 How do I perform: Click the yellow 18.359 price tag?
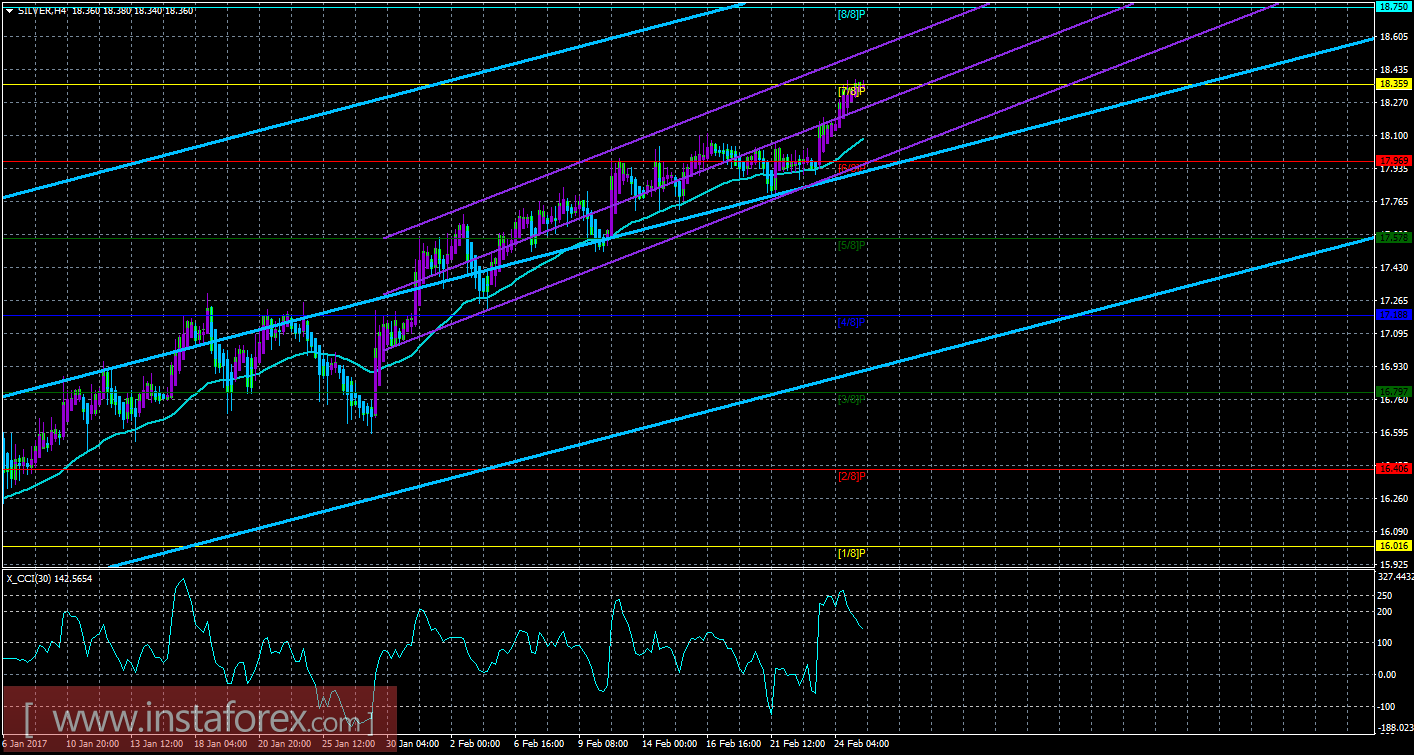(x=1393, y=84)
